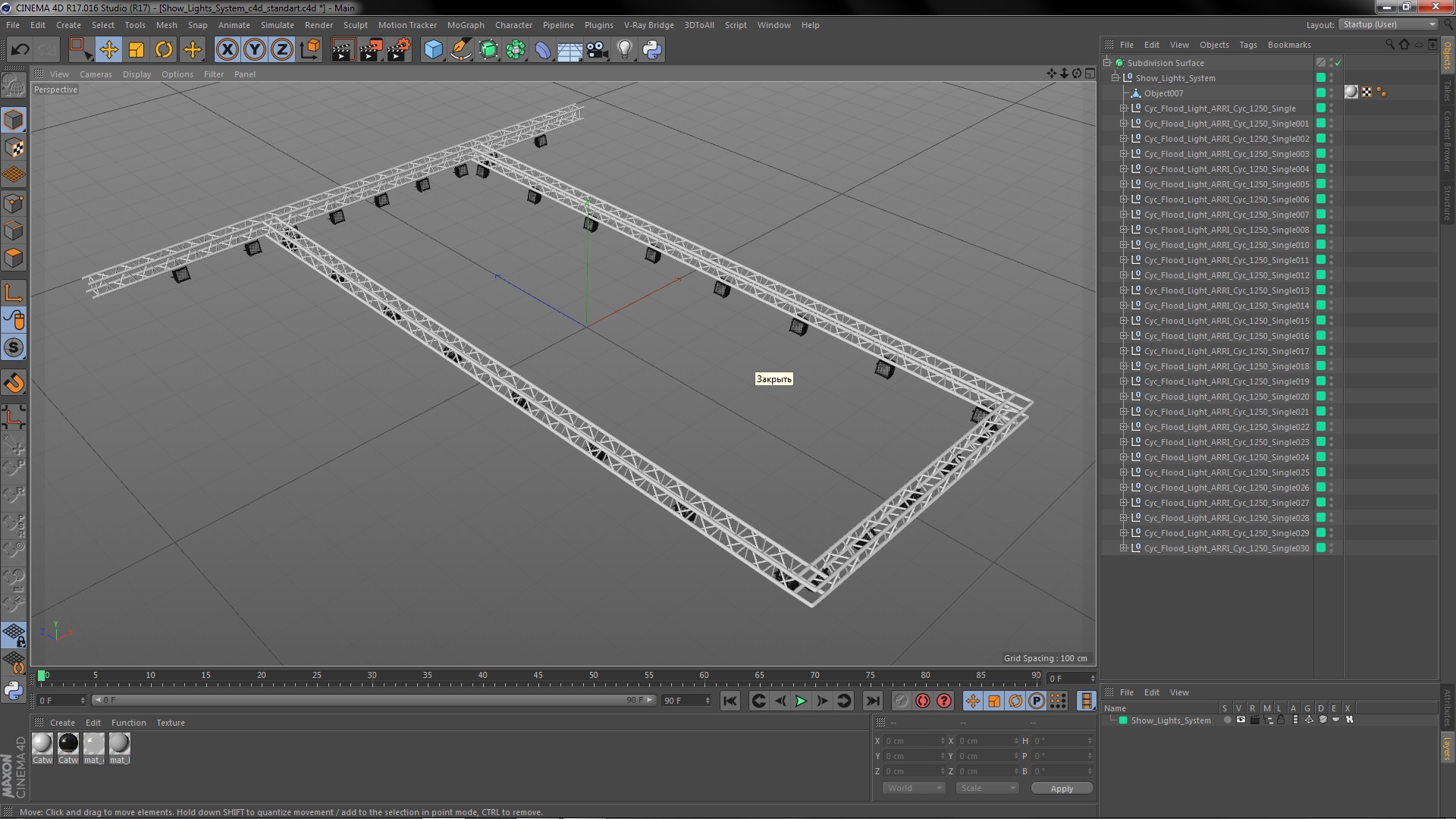Click the coordinate system icon
The height and width of the screenshot is (819, 1456).
[309, 50]
